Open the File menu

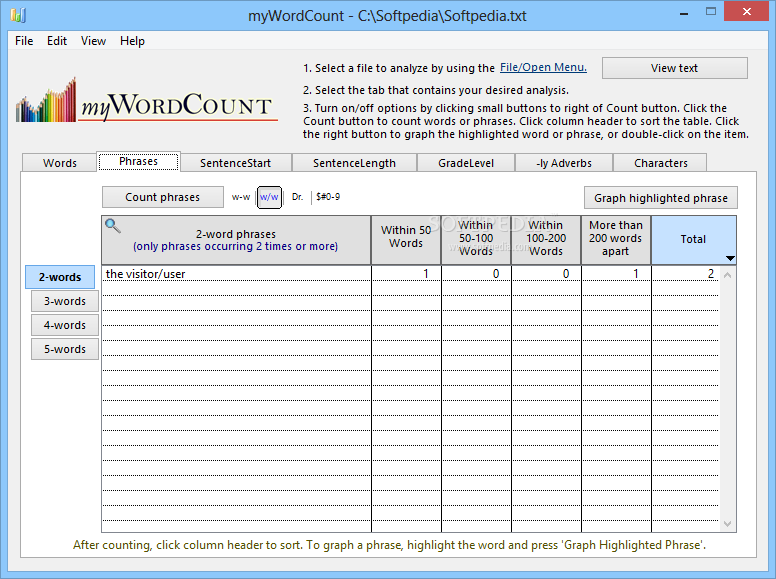click(24, 41)
